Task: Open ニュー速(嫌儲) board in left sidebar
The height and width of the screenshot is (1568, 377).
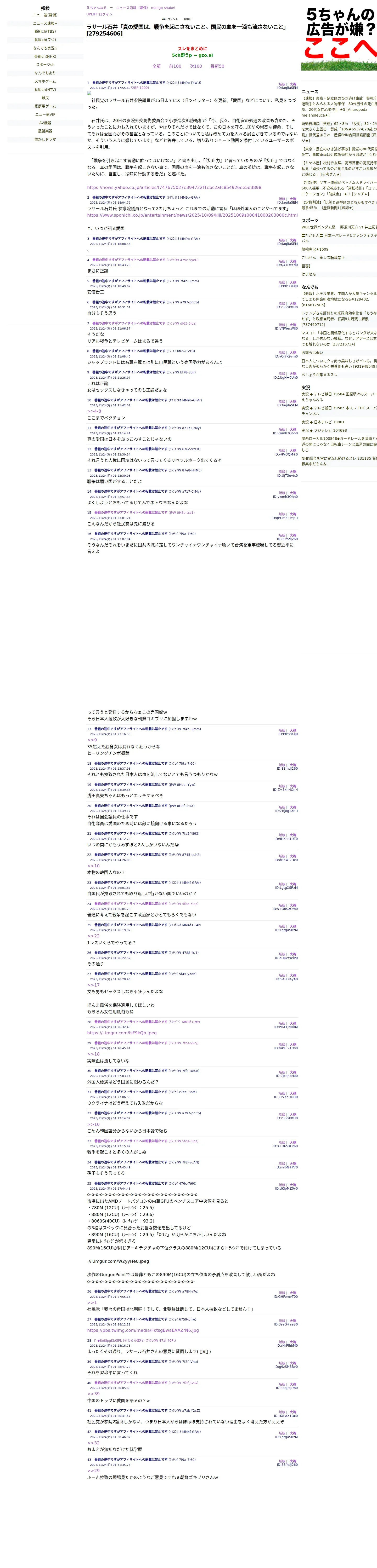Action: tap(45, 15)
